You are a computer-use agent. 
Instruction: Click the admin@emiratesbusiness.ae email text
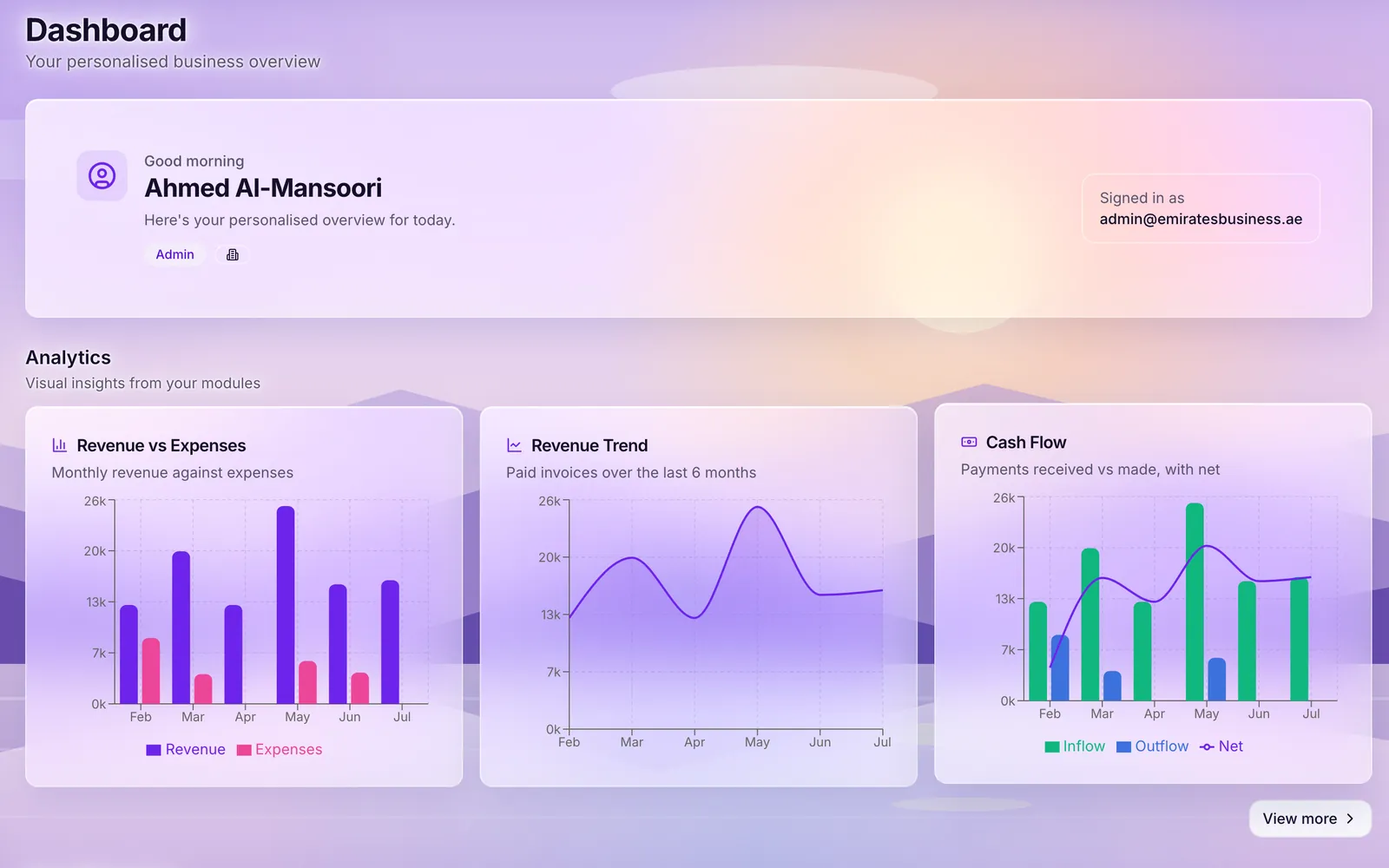tap(1201, 219)
